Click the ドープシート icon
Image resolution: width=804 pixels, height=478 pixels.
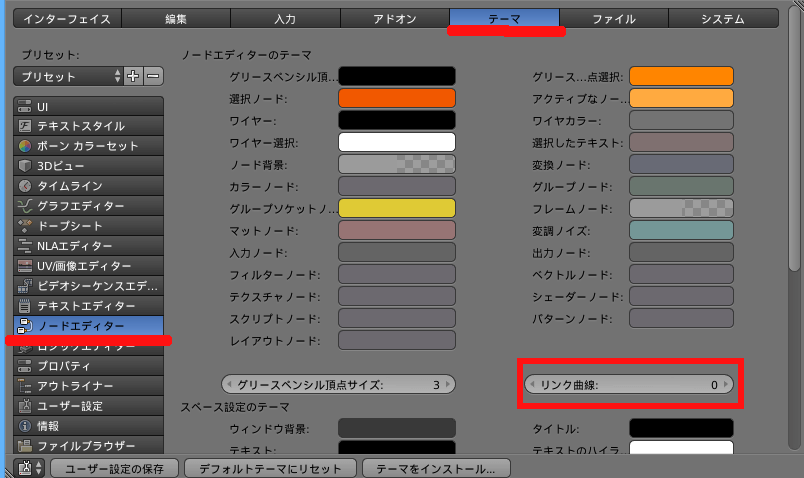click(24, 226)
